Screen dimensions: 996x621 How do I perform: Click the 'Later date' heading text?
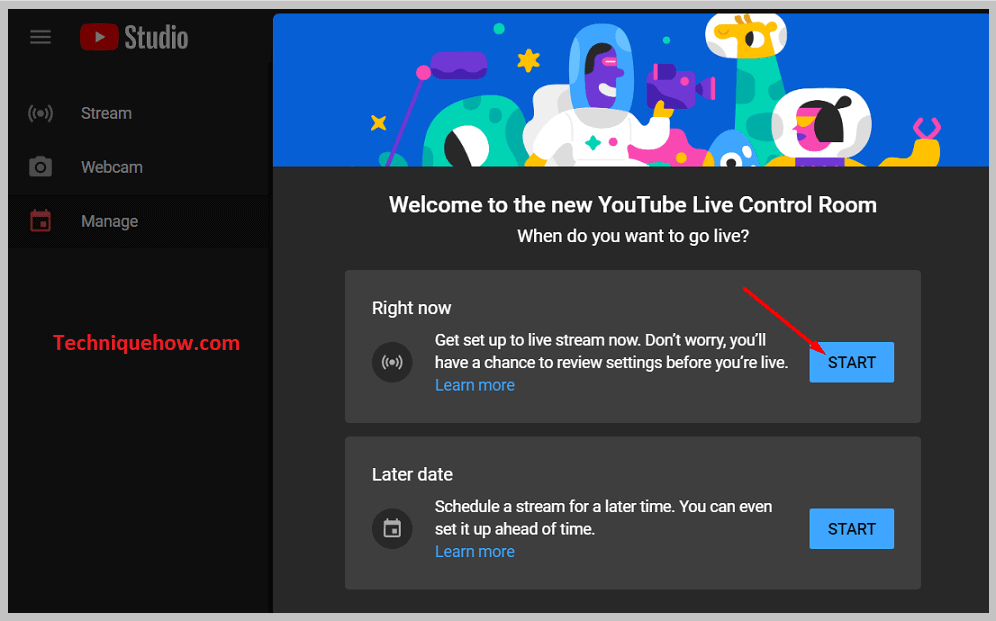click(412, 474)
